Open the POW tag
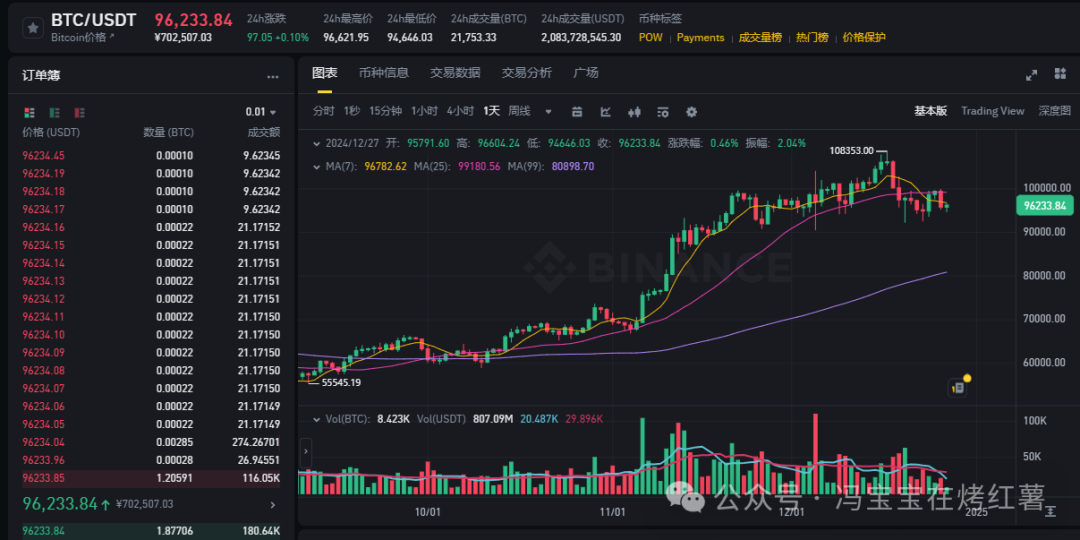1080x540 pixels. point(650,37)
